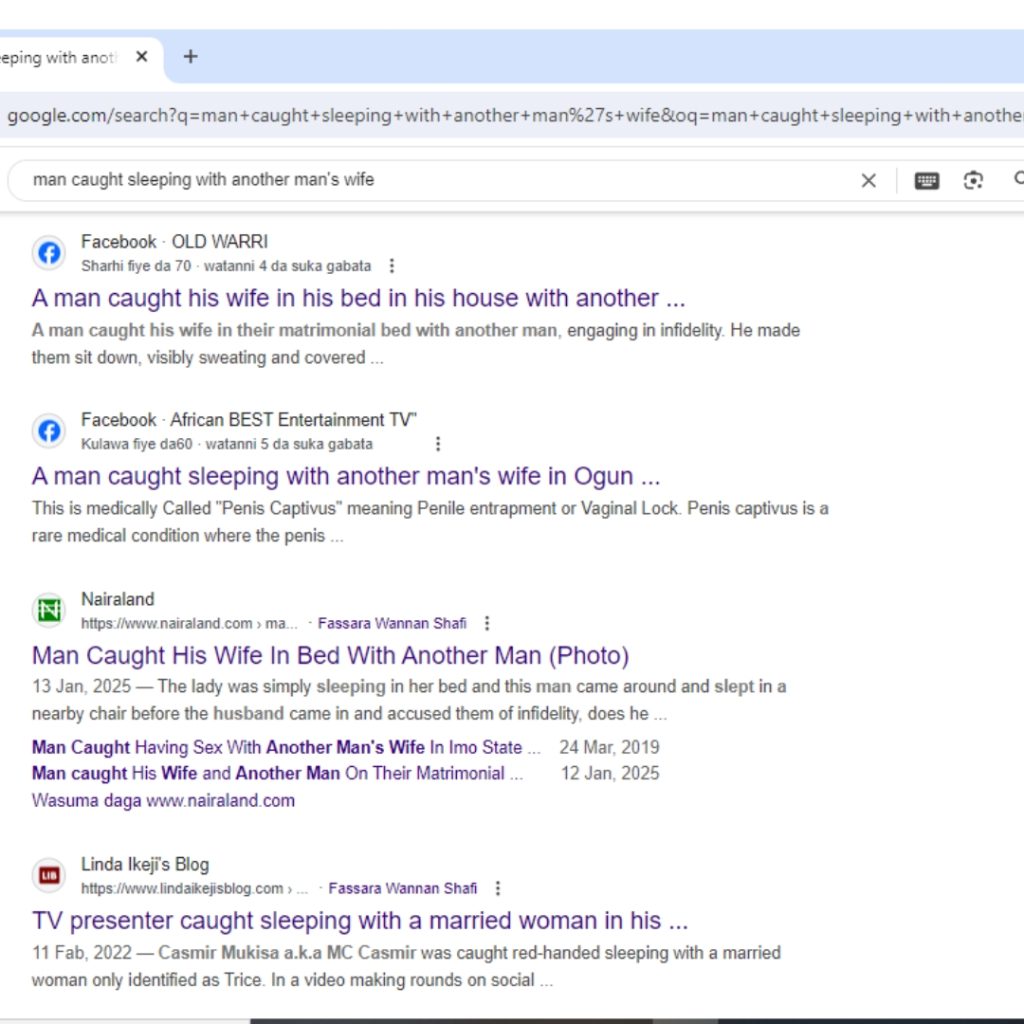The image size is (1024, 1024).
Task: Click the 'Nairaland' site name
Action: 118,599
